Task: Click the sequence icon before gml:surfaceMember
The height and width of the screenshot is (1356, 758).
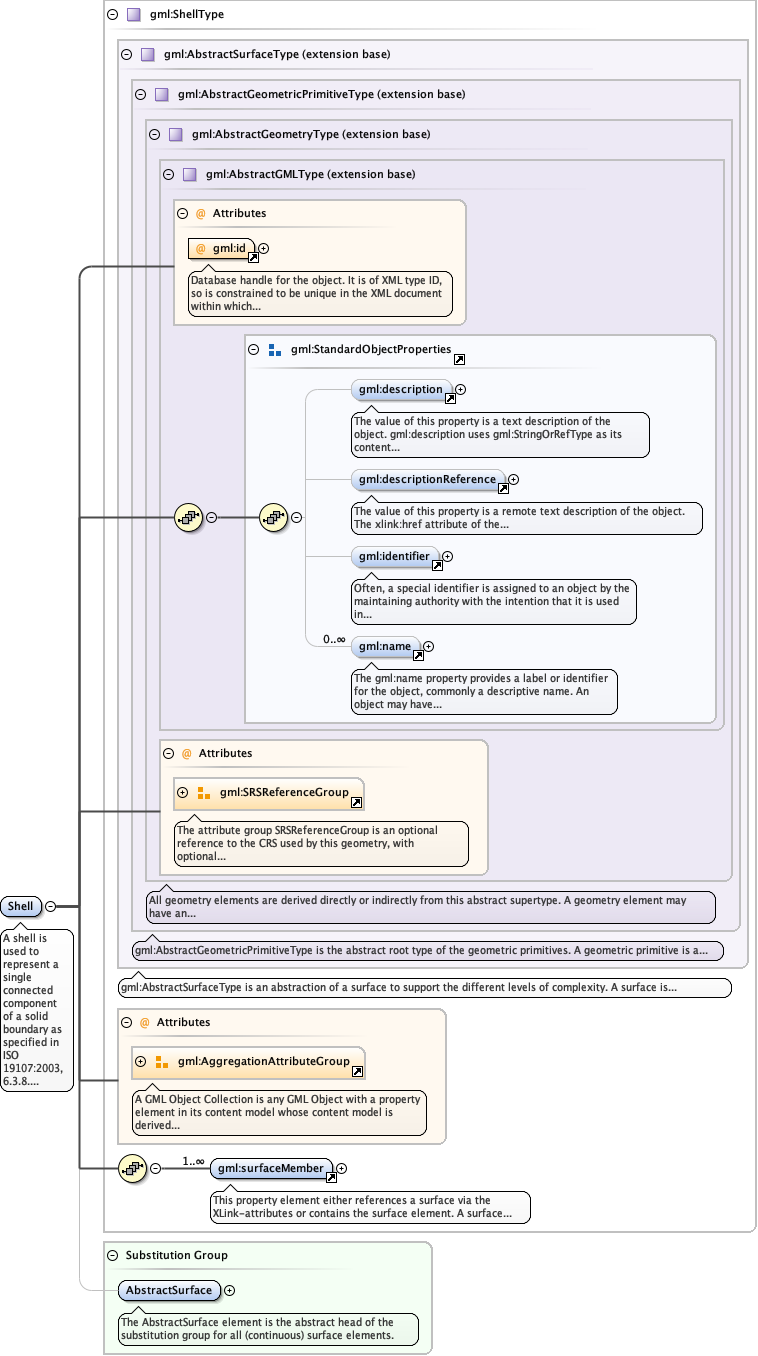Action: coord(133,1168)
